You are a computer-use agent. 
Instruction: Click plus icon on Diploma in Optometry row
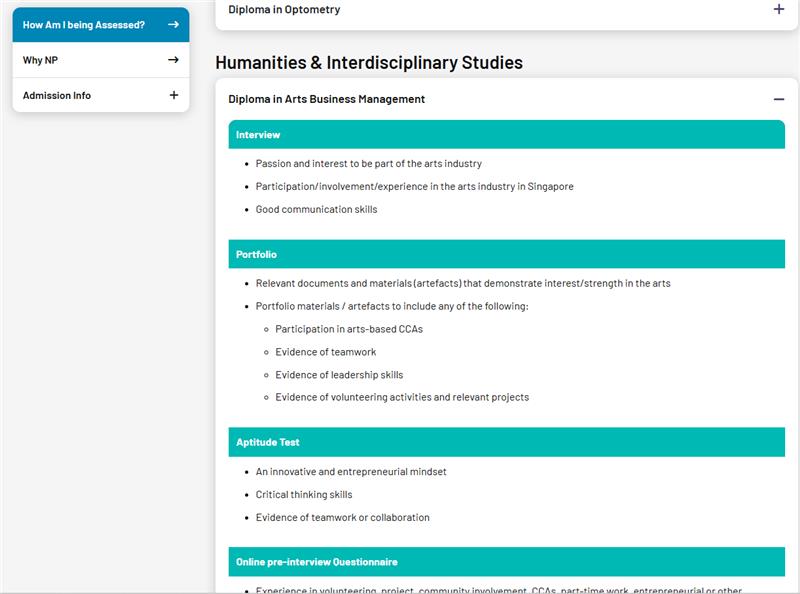[x=779, y=9]
